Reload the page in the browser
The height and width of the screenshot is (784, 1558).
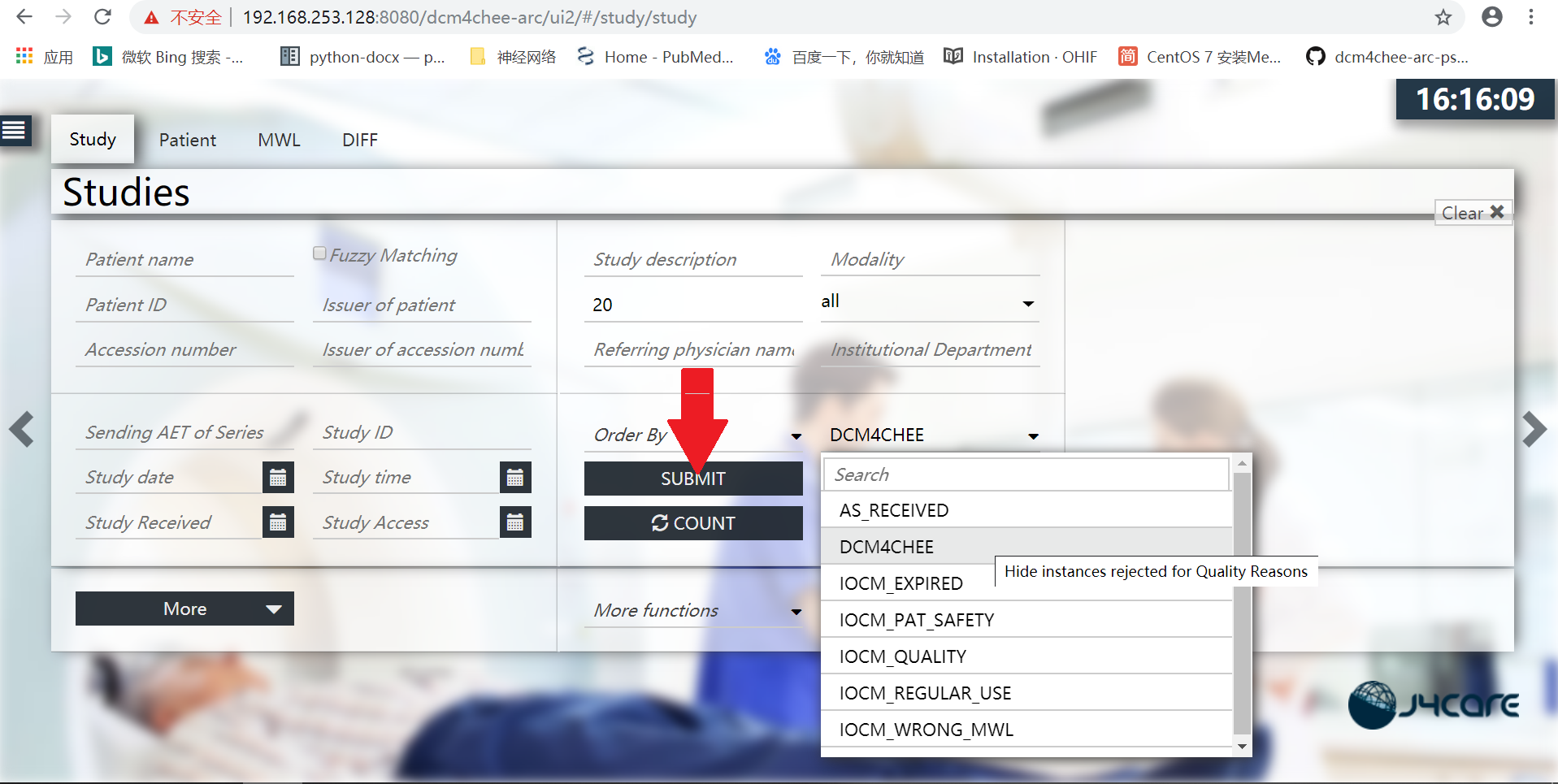coord(103,17)
